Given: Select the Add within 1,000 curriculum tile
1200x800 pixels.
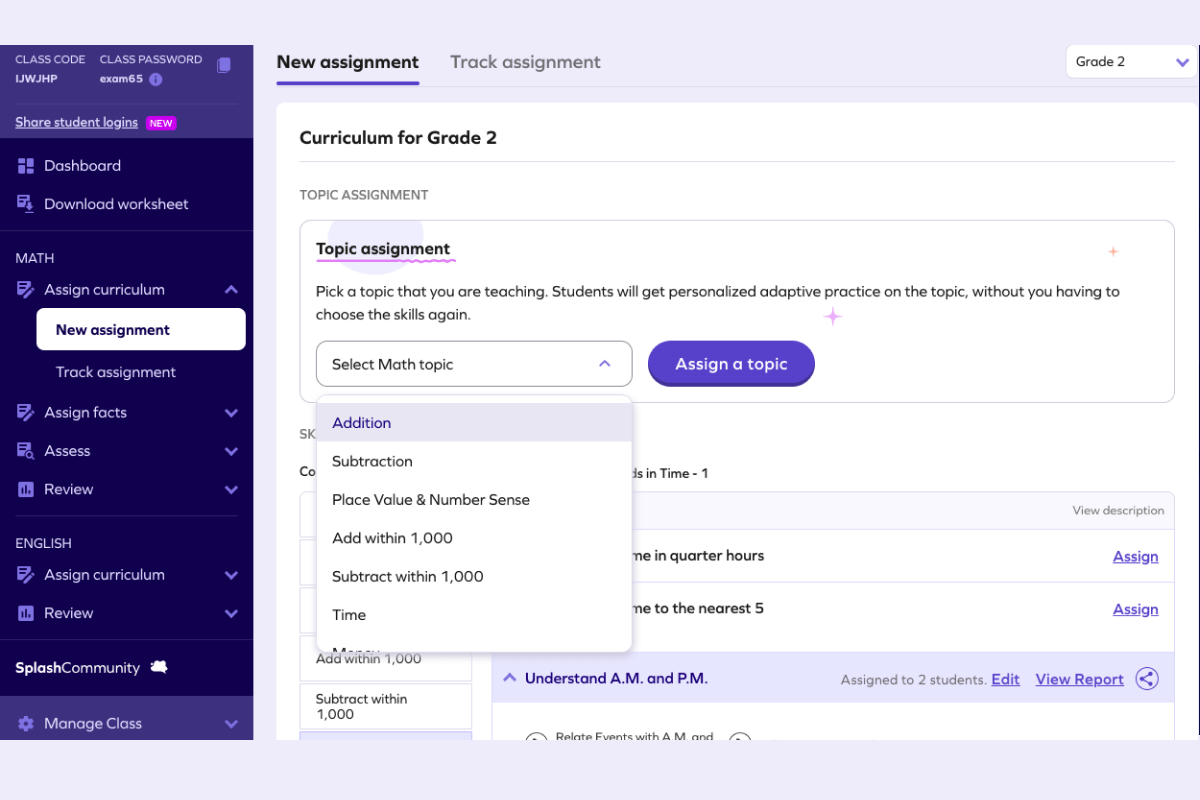Looking at the screenshot, I should pyautogui.click(x=385, y=659).
